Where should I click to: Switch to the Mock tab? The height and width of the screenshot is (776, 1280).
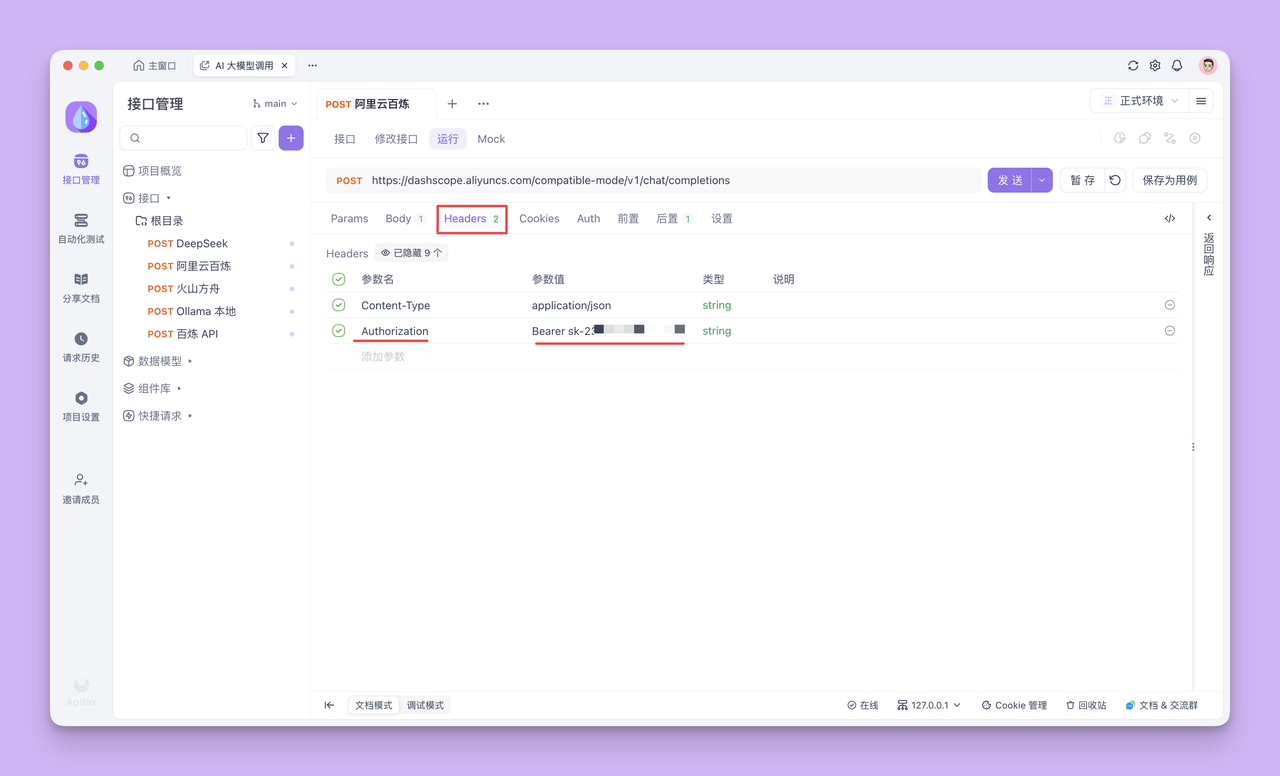pos(491,139)
